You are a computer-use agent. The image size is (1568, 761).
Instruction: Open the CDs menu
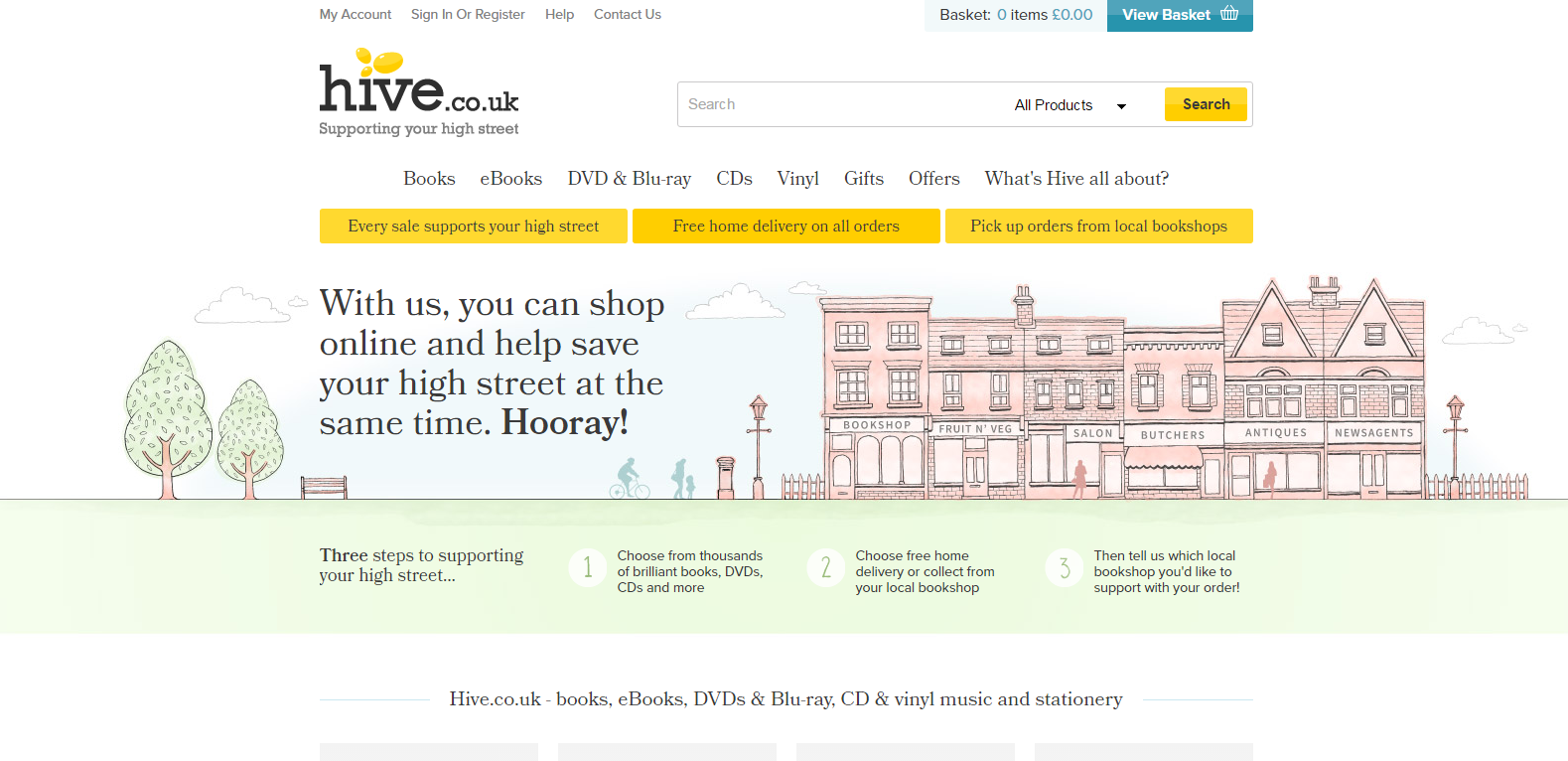click(735, 179)
